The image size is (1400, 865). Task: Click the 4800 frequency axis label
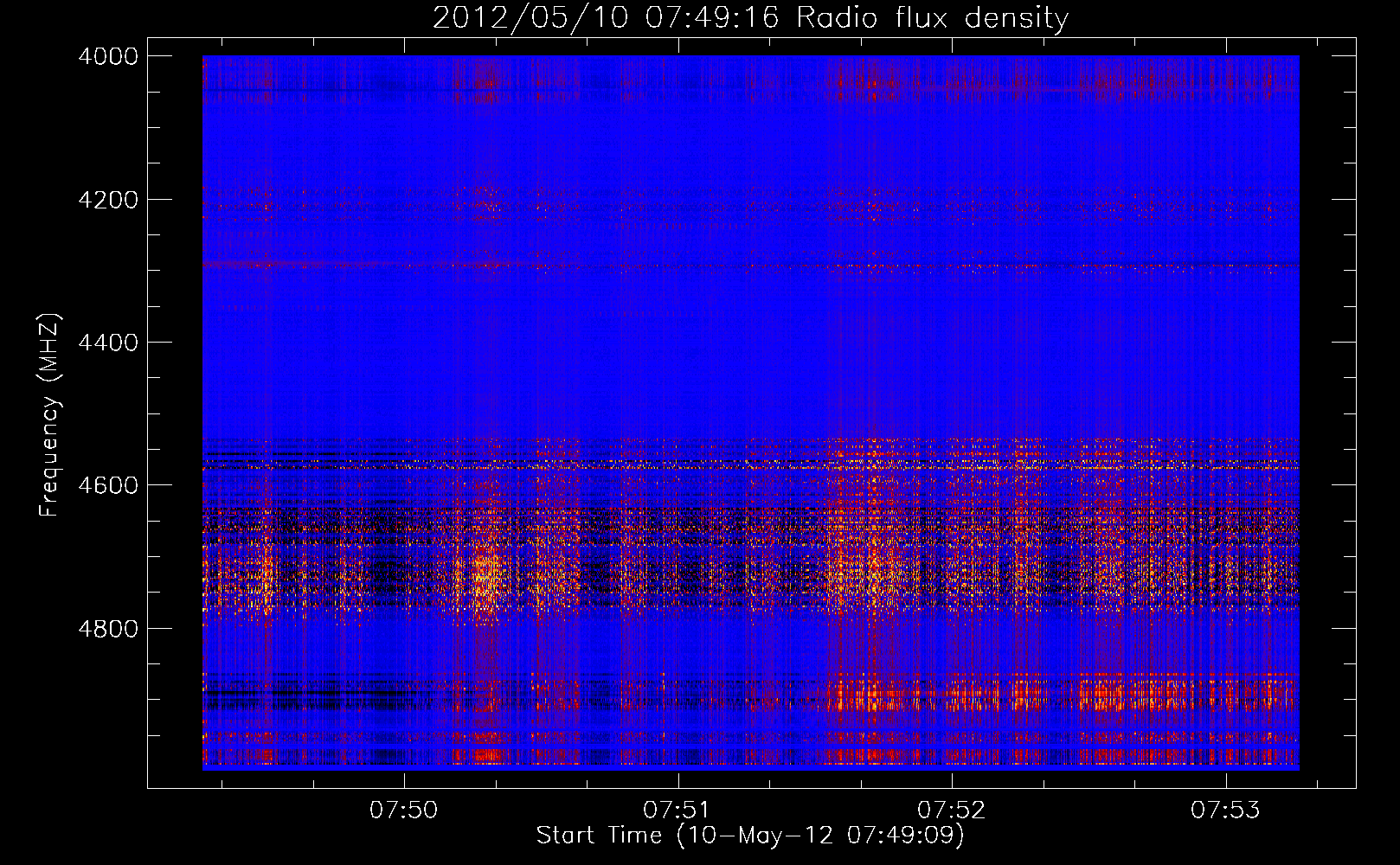pyautogui.click(x=108, y=629)
